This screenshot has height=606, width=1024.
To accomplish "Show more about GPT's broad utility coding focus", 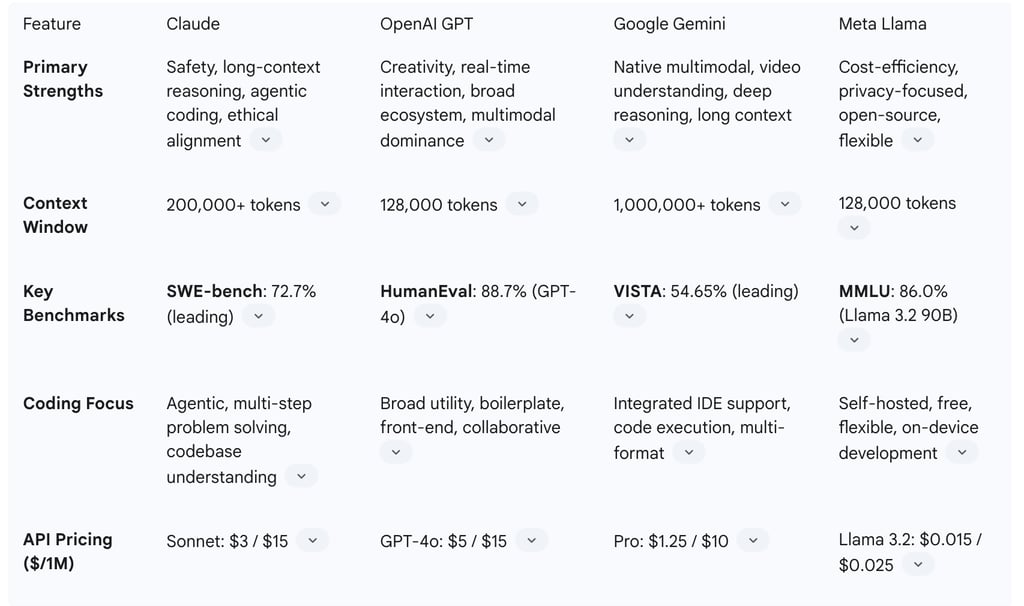I will [x=396, y=452].
